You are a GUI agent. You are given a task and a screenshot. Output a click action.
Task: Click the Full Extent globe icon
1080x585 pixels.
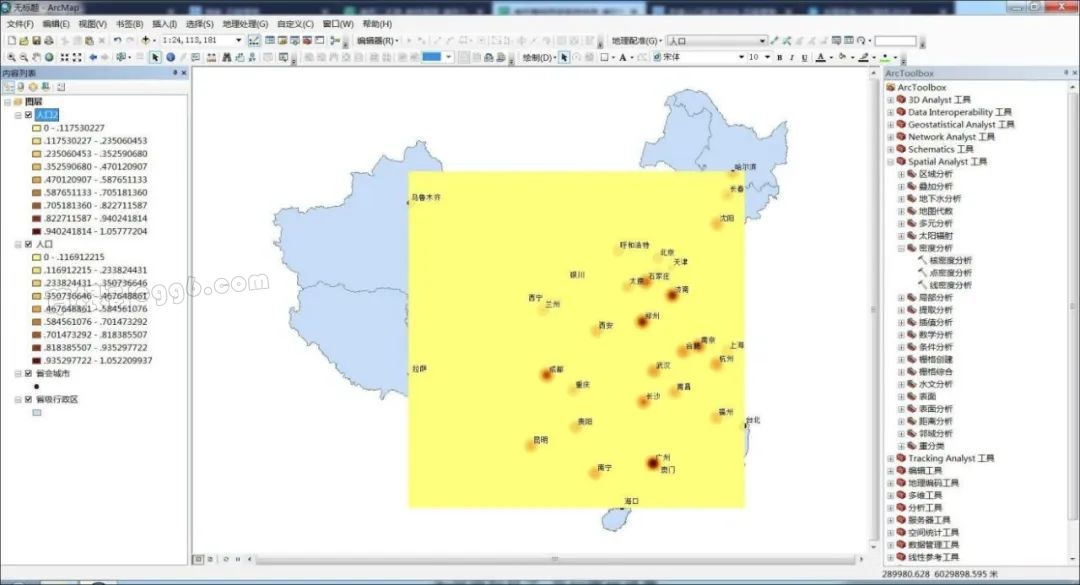(48, 58)
